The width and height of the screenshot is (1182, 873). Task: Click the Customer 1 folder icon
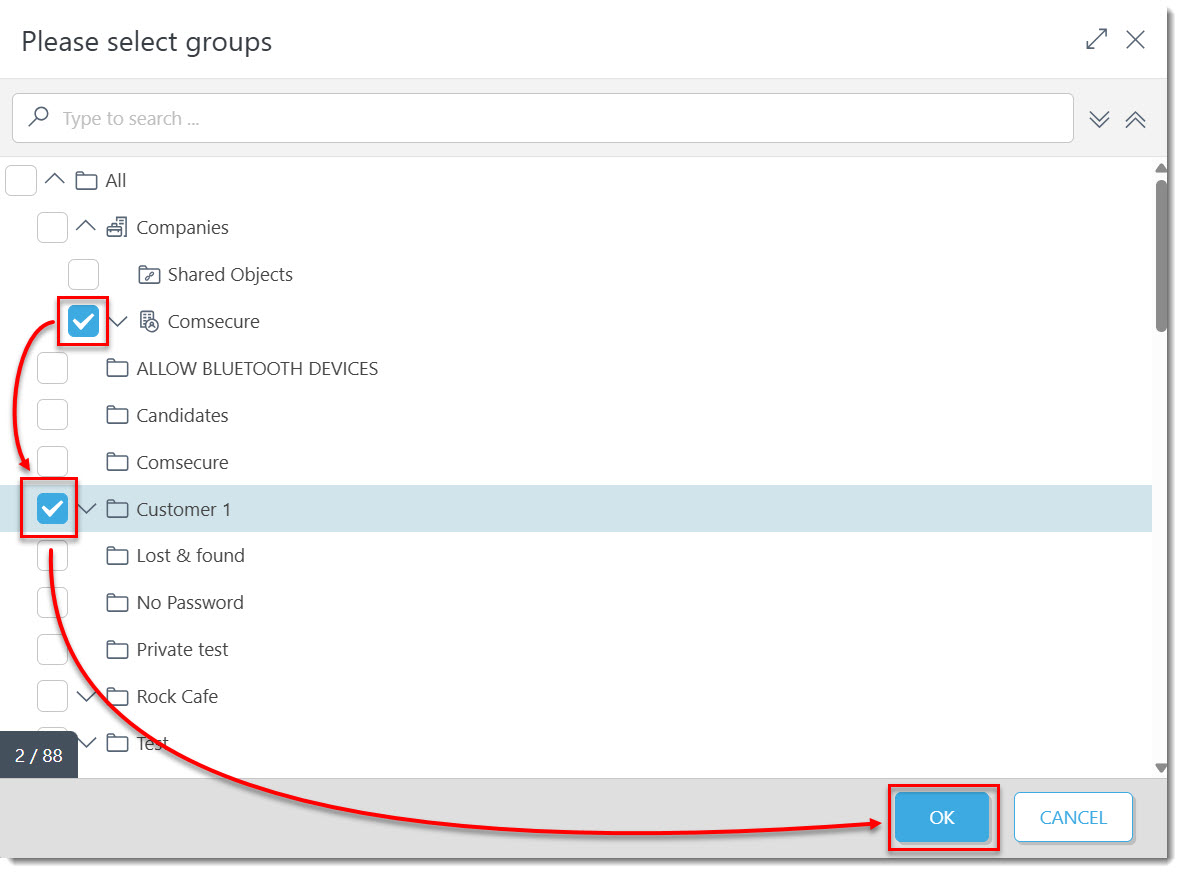click(117, 510)
